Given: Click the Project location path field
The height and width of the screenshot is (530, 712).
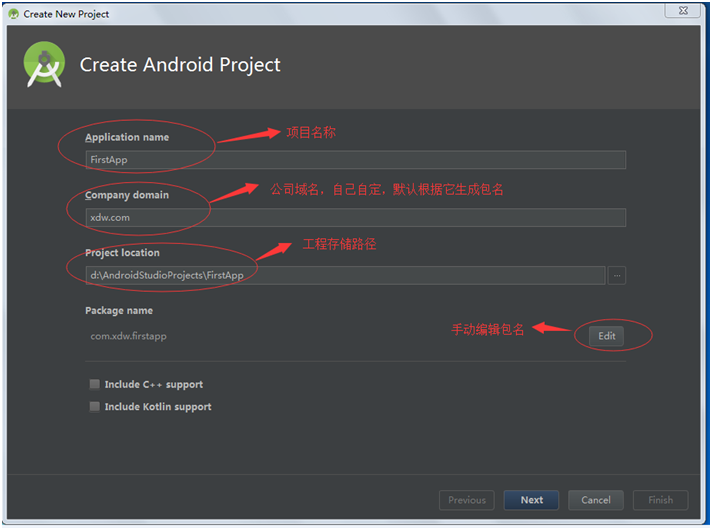Looking at the screenshot, I should pyautogui.click(x=345, y=275).
